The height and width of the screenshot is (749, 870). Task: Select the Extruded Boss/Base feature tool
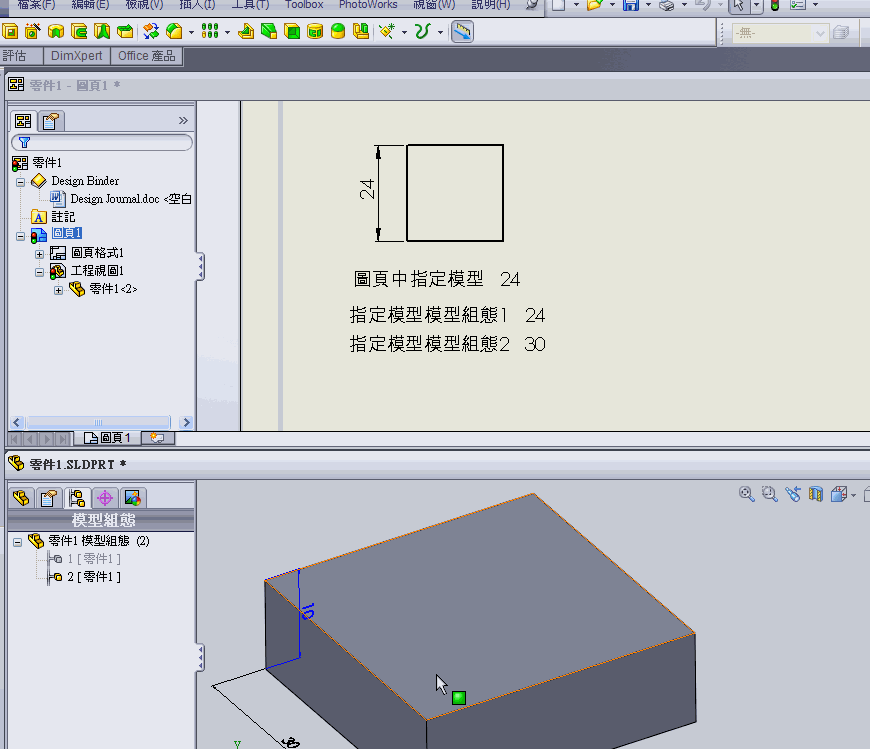(x=10, y=32)
